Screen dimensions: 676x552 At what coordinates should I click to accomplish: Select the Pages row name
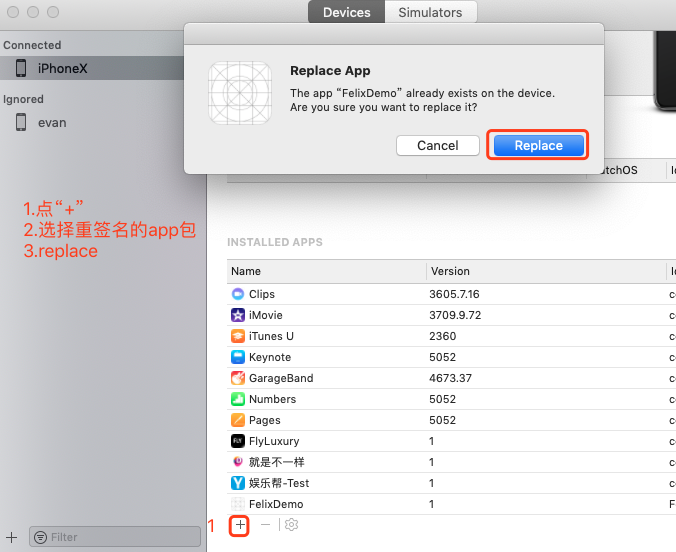[265, 420]
